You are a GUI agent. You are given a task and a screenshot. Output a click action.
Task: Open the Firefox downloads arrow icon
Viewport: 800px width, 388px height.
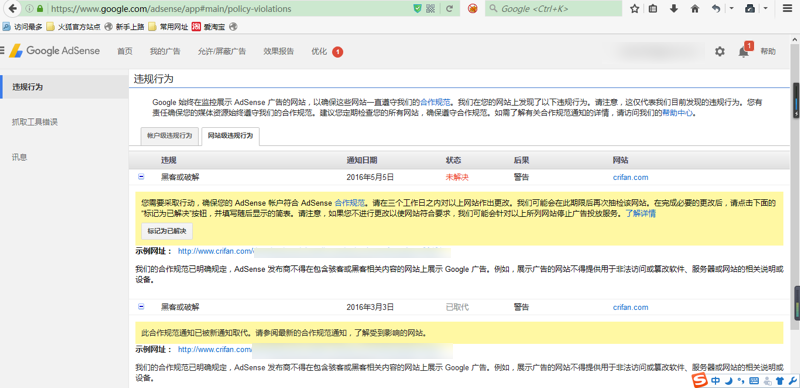point(674,9)
